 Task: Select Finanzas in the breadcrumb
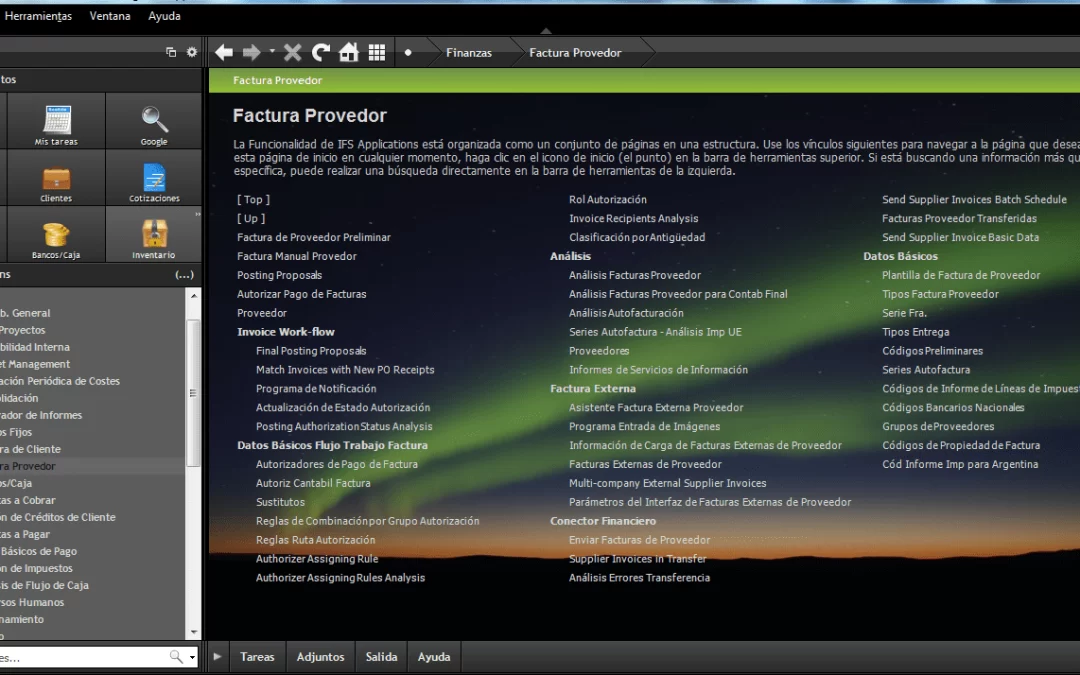pos(468,53)
